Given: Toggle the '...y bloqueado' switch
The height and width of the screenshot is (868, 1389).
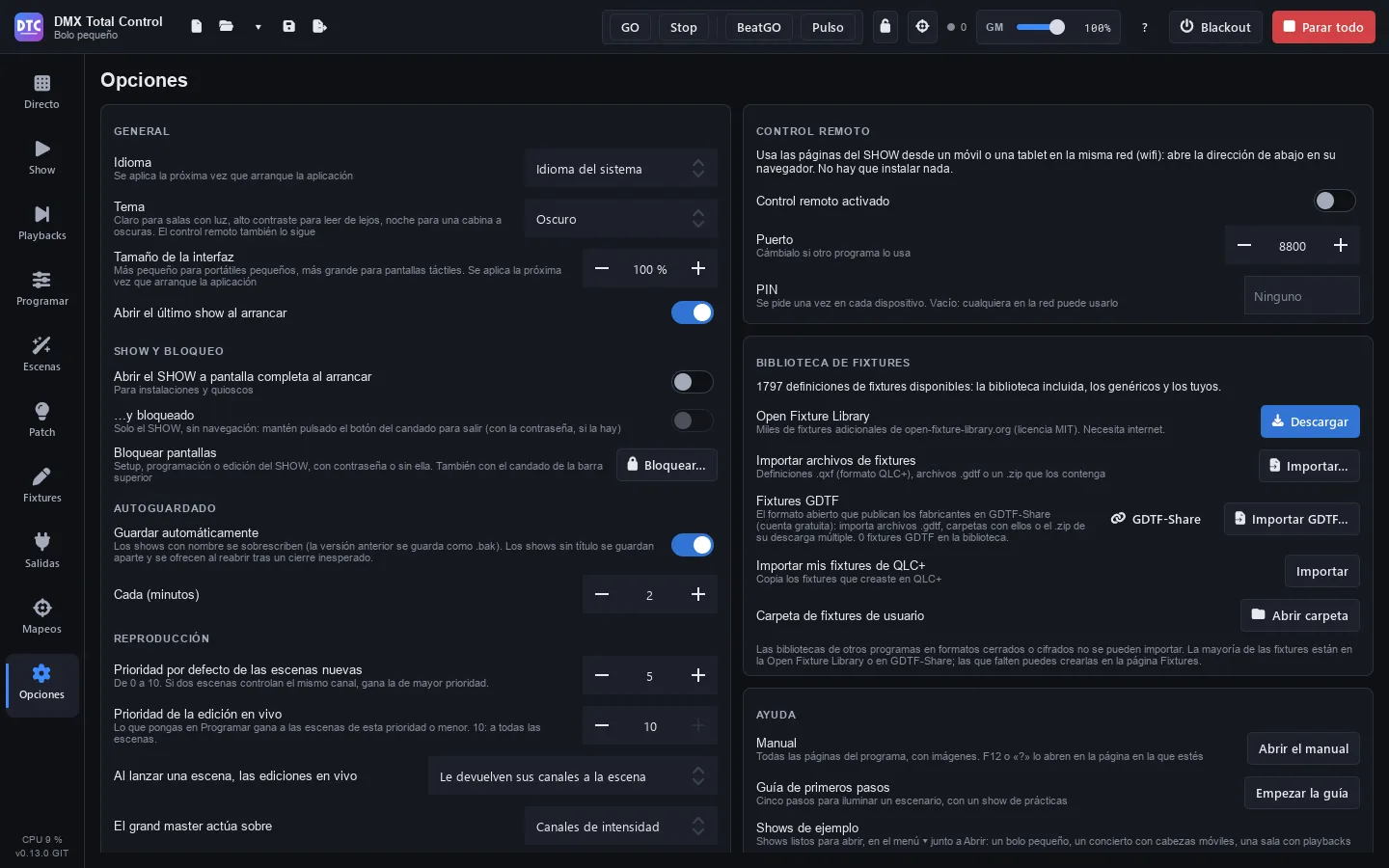Looking at the screenshot, I should coord(693,420).
